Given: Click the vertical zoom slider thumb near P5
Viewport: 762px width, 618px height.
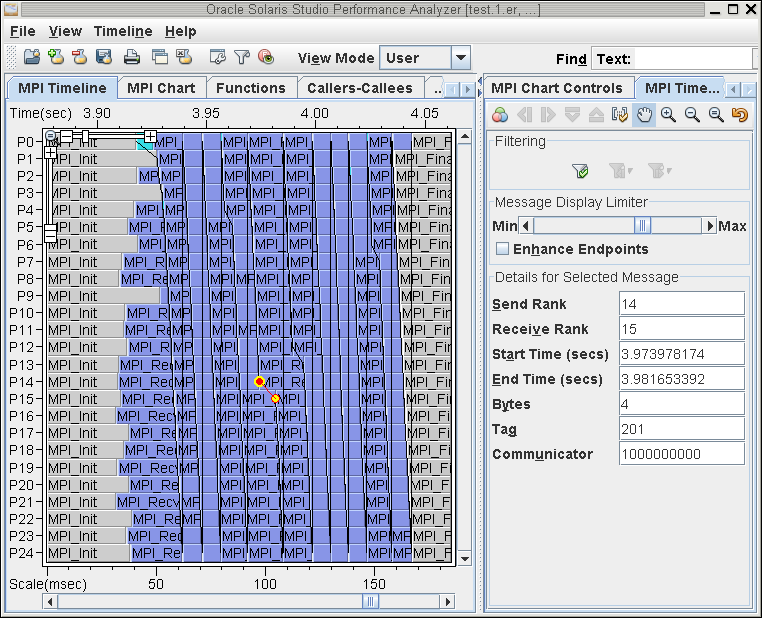Looking at the screenshot, I should (x=51, y=227).
